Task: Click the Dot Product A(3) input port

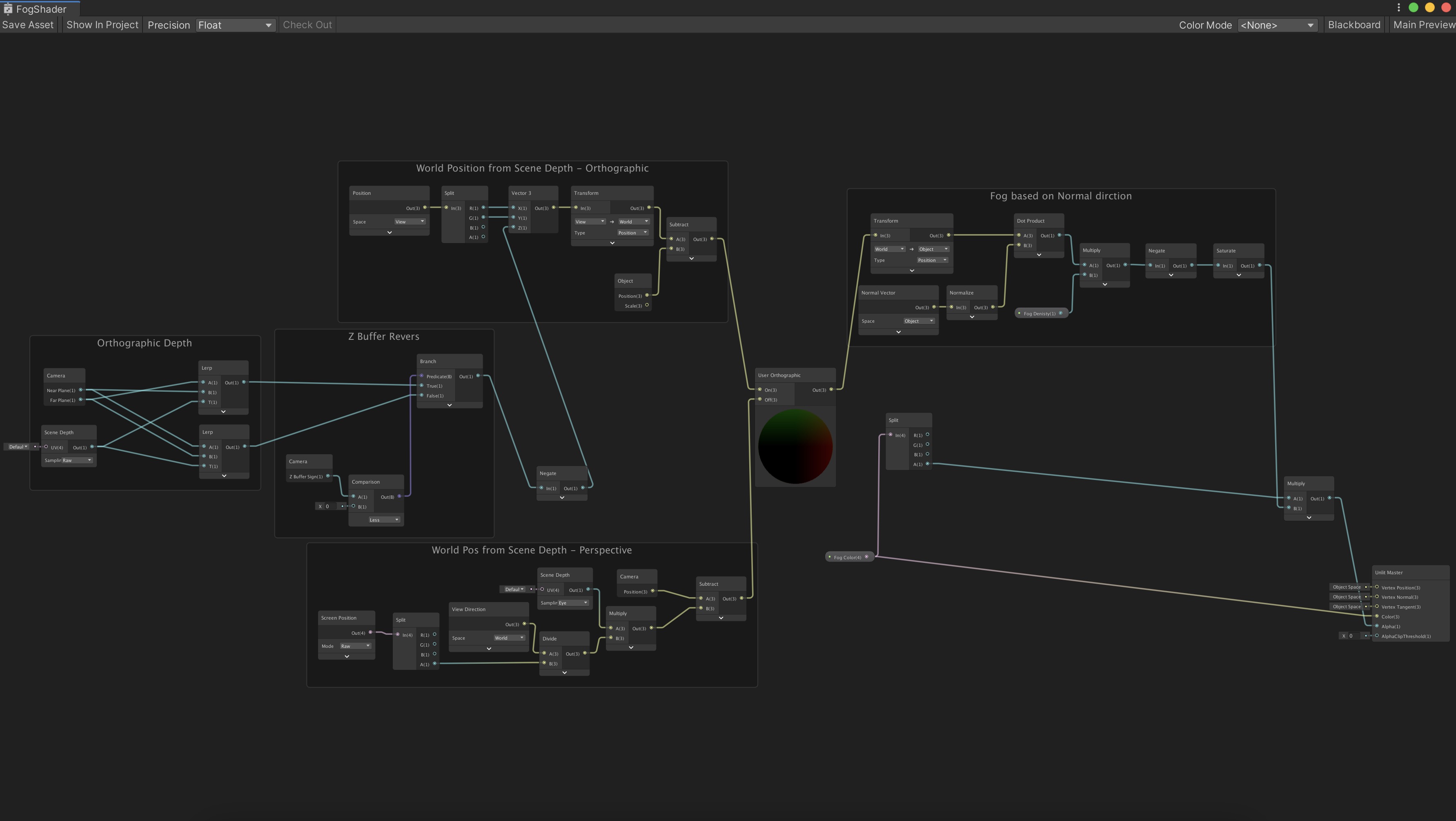Action: click(x=1019, y=235)
